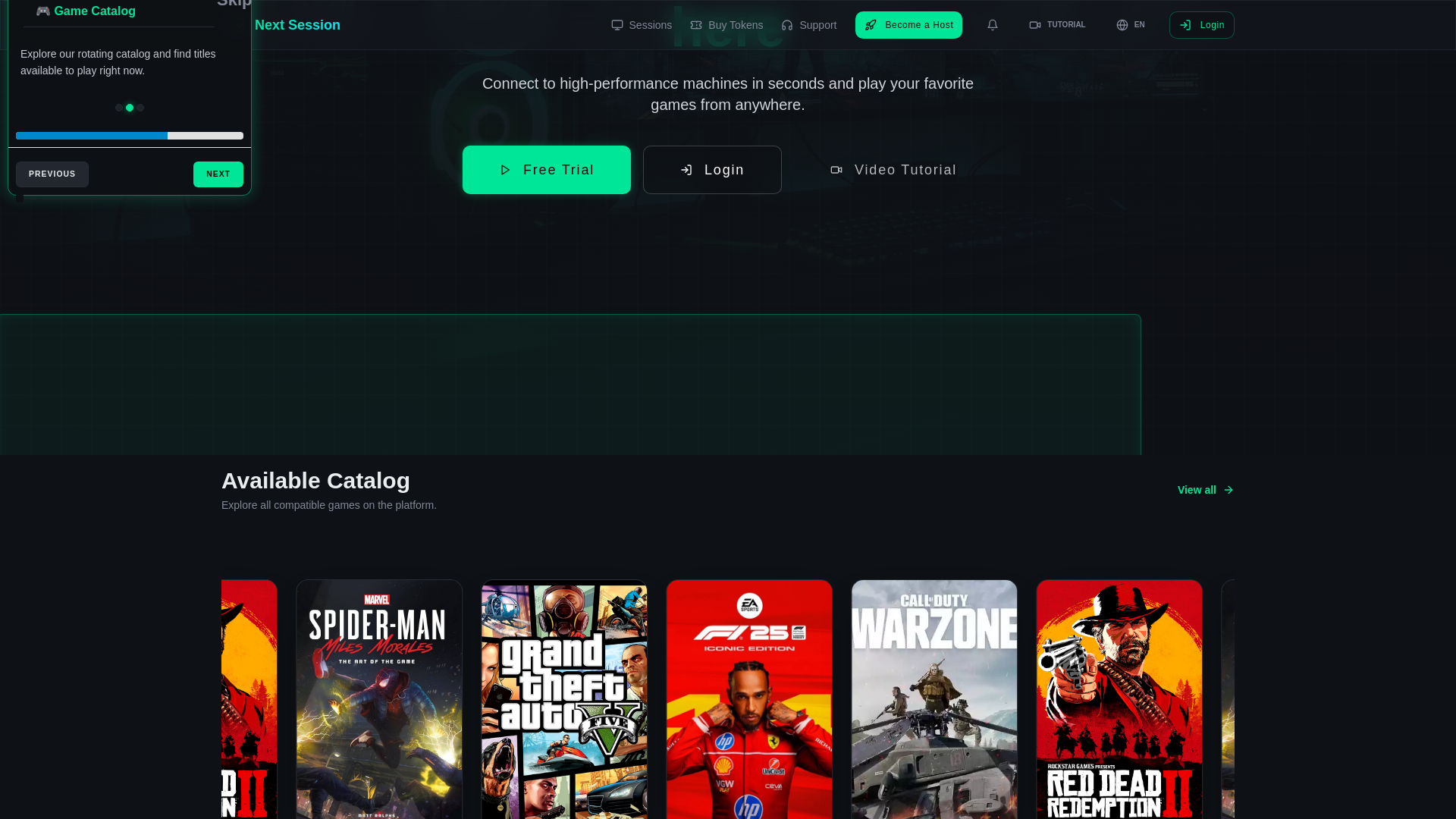Image resolution: width=1456 pixels, height=819 pixels.
Task: Go to NEXT tour step
Action: coord(218,174)
